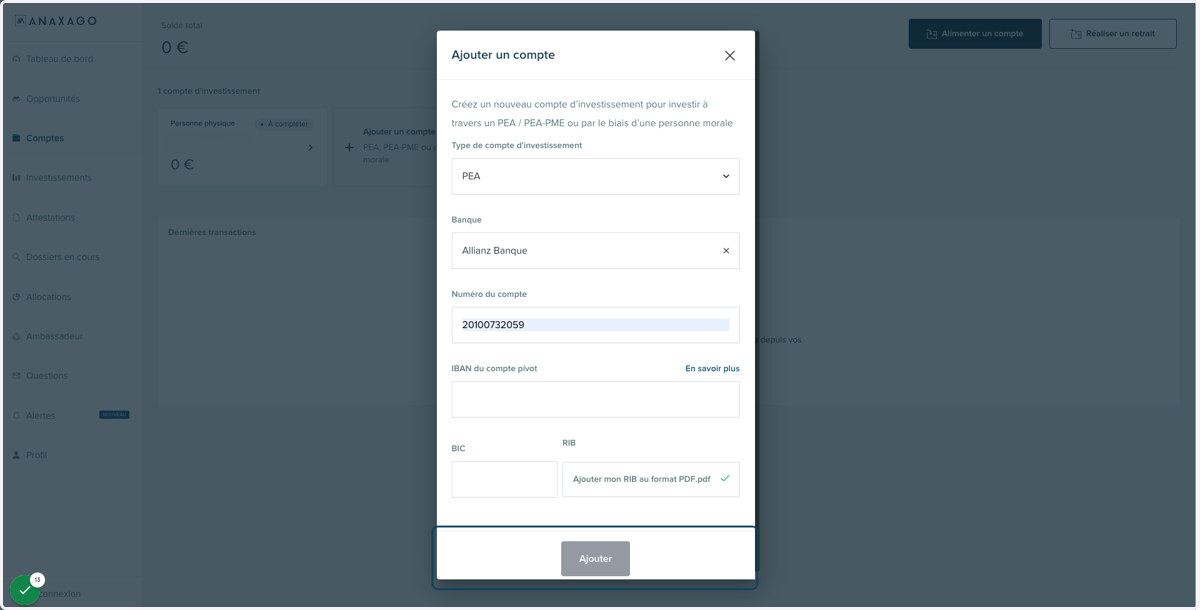Focus the BIC input field
This screenshot has height=610, width=1200.
(x=504, y=480)
